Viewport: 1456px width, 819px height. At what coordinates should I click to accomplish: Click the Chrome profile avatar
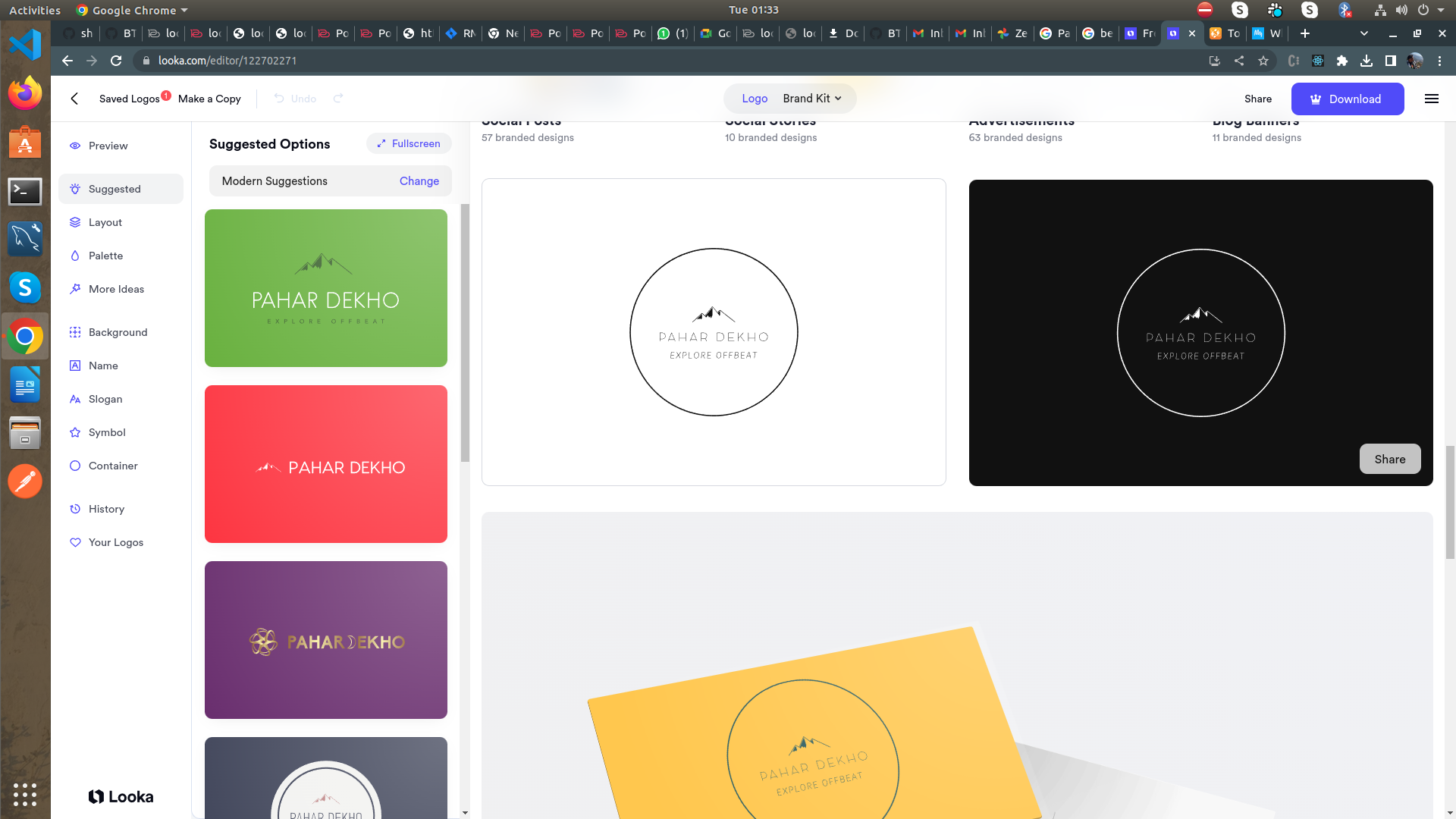click(1415, 61)
